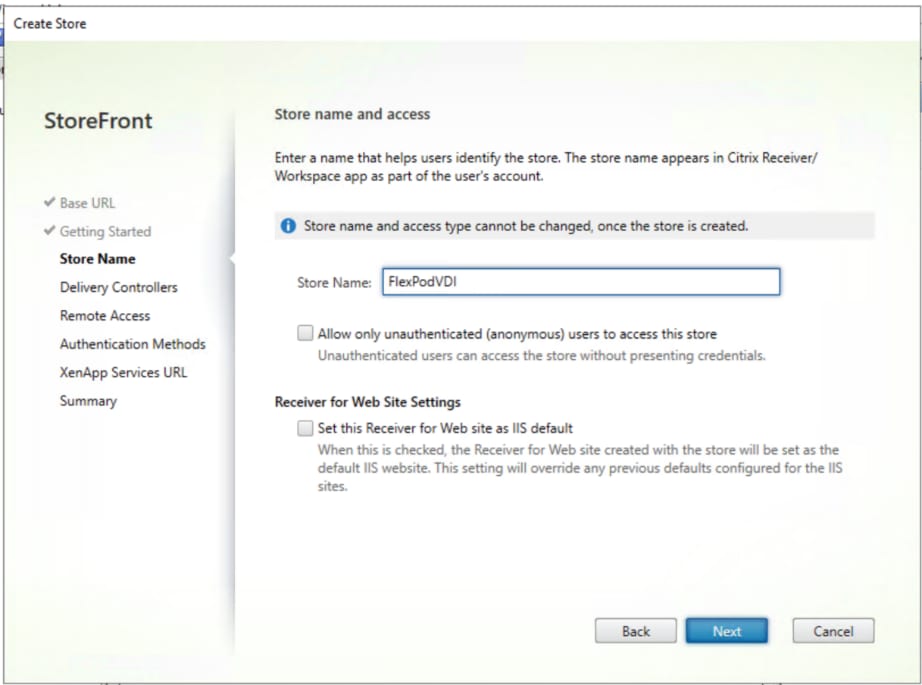Click the blue info icon in the notice bar

288,226
